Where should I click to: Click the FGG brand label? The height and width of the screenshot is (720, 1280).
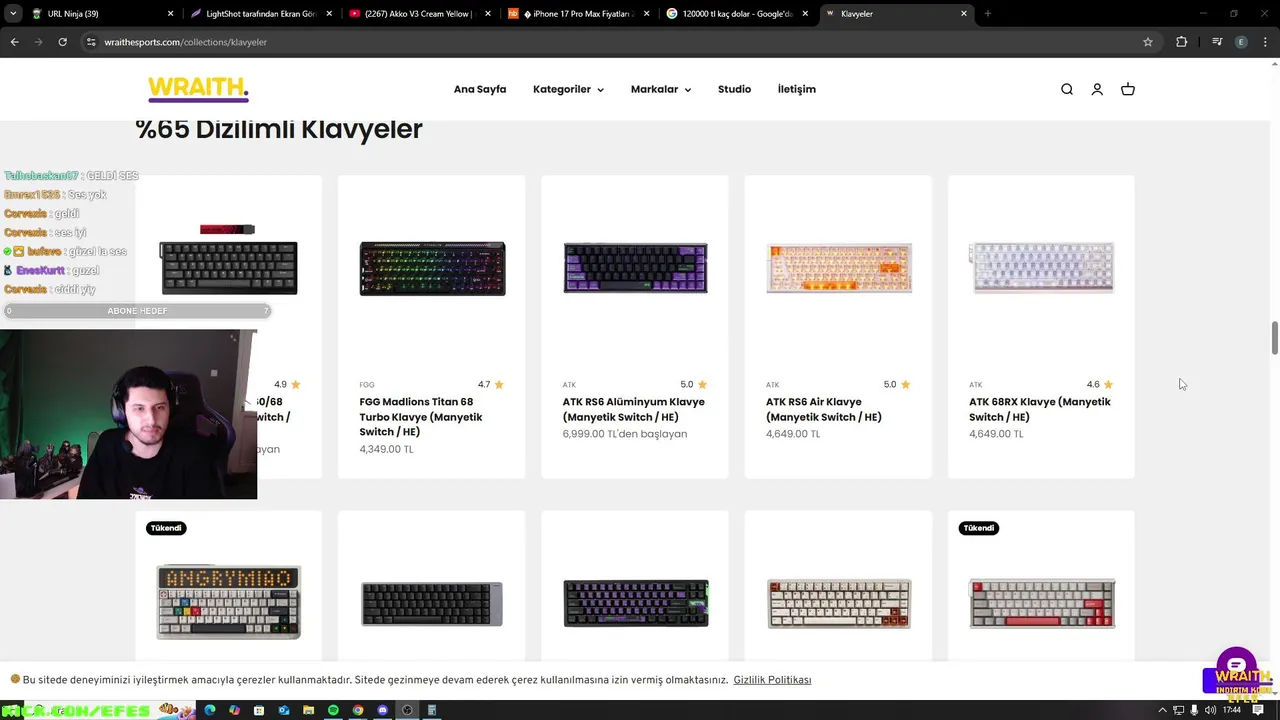click(367, 385)
